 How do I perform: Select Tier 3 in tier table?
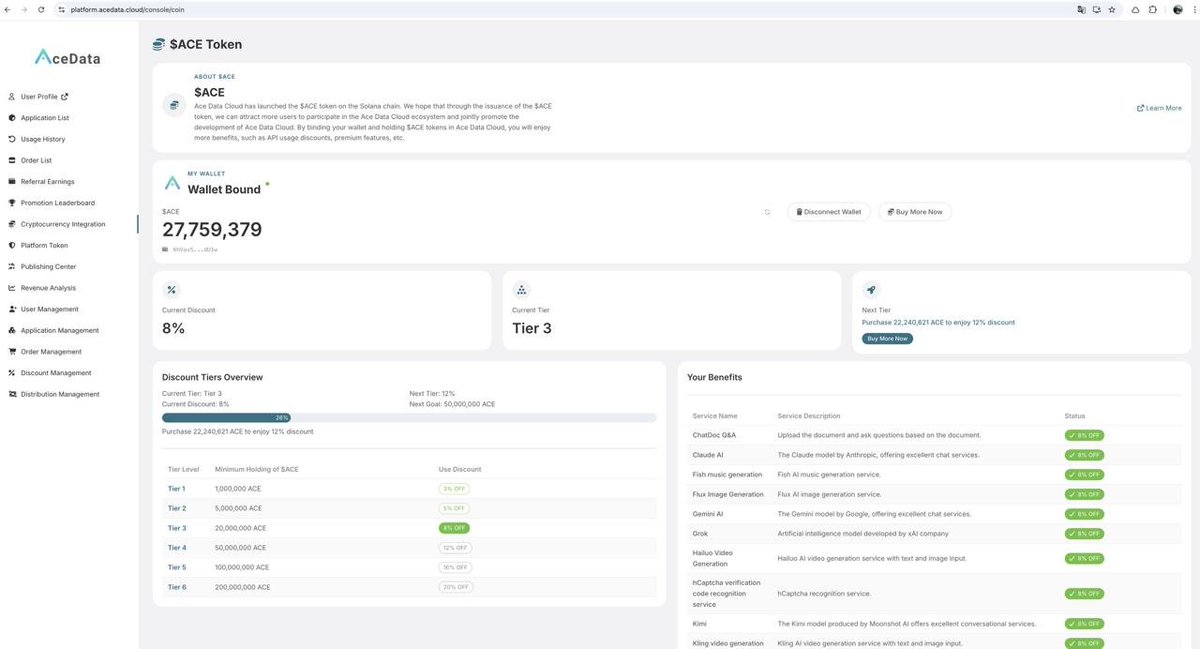176,528
